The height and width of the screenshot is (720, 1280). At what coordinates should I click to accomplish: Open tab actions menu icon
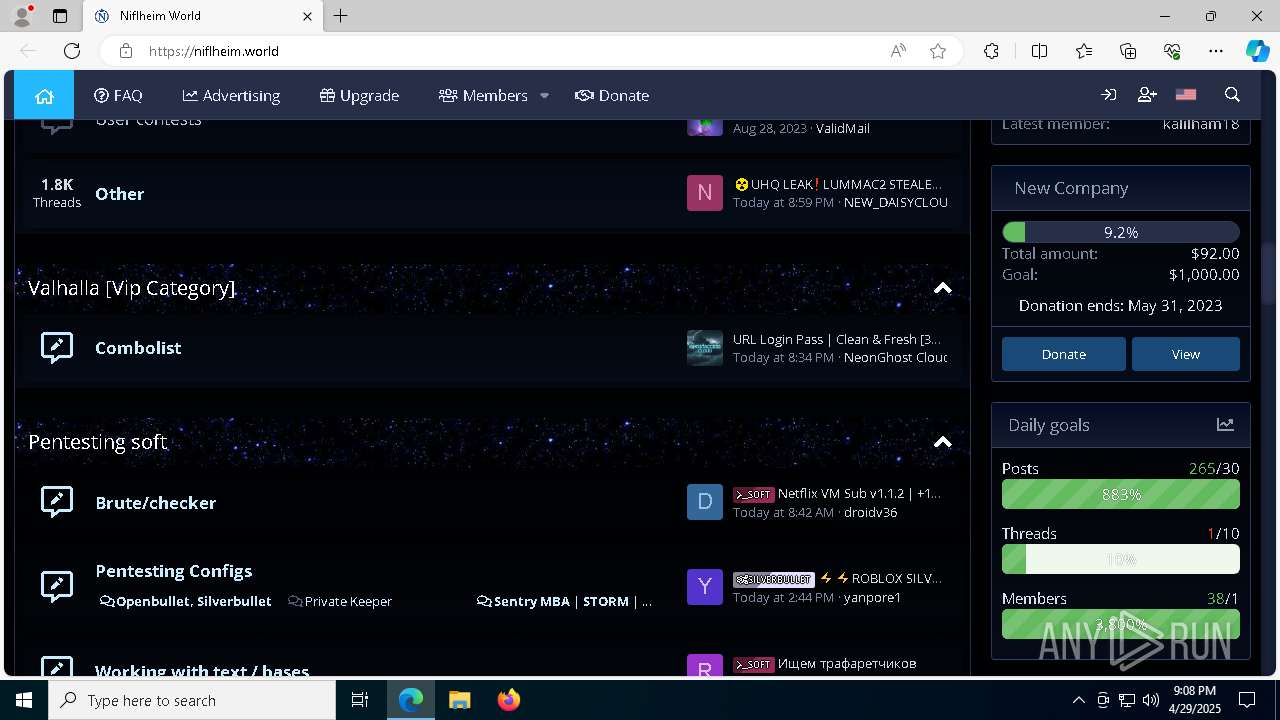tap(60, 16)
